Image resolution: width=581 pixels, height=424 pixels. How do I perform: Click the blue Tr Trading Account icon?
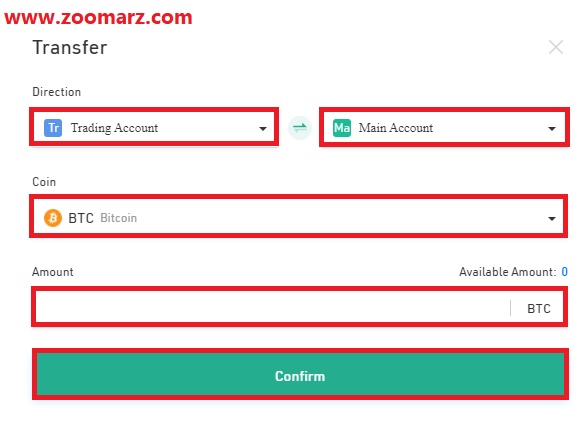click(53, 128)
